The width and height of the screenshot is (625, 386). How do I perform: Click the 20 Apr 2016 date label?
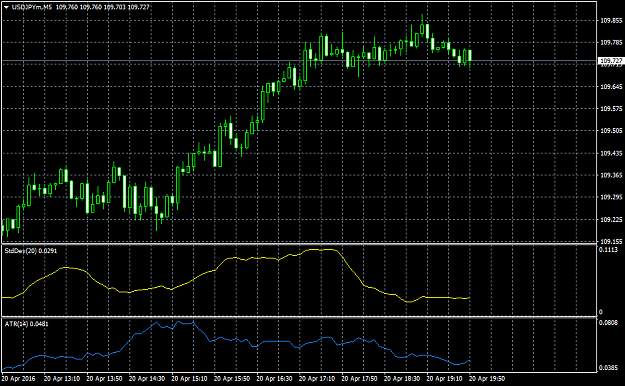coord(18,378)
